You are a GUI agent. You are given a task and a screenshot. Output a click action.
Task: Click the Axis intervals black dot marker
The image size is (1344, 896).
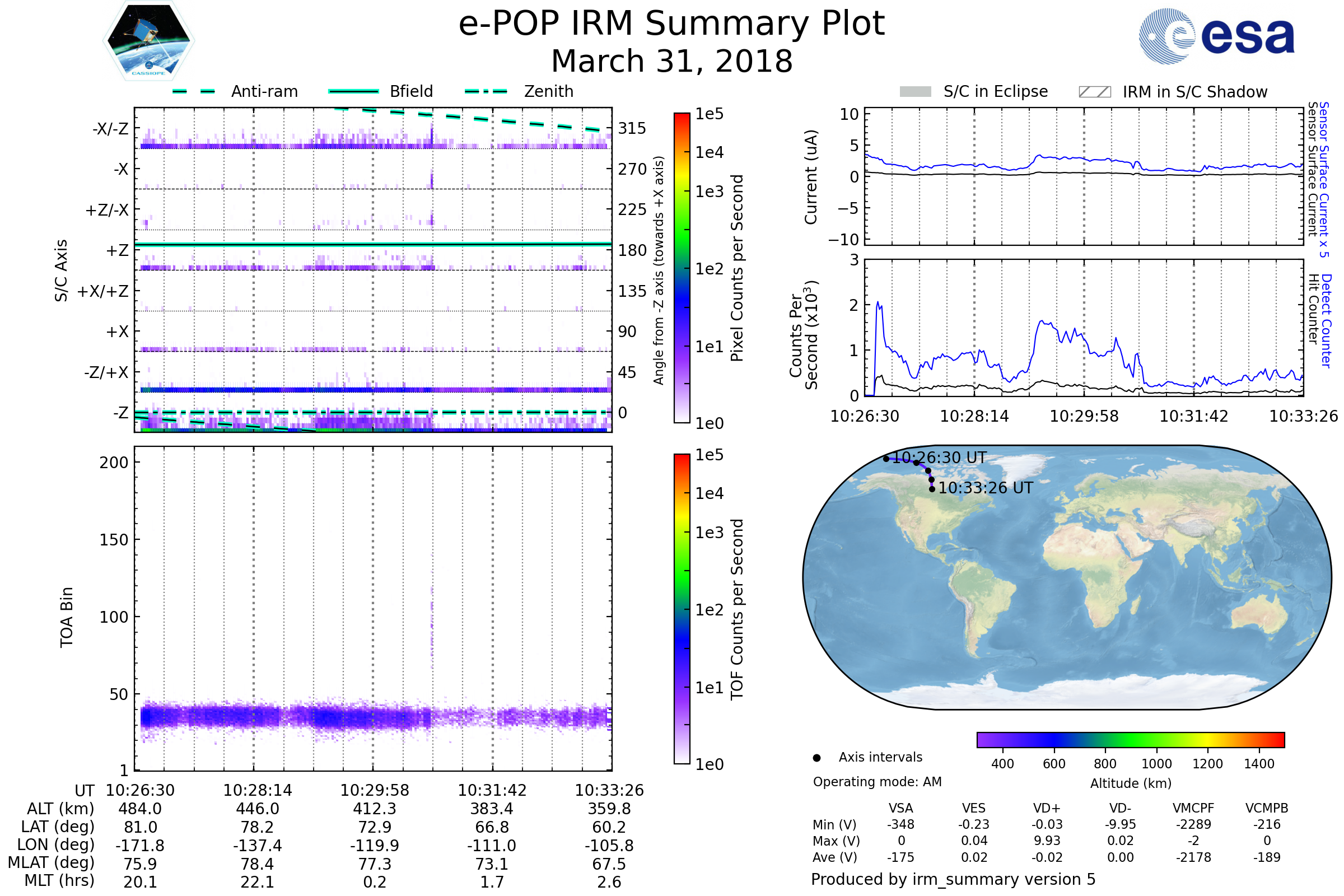click(816, 758)
